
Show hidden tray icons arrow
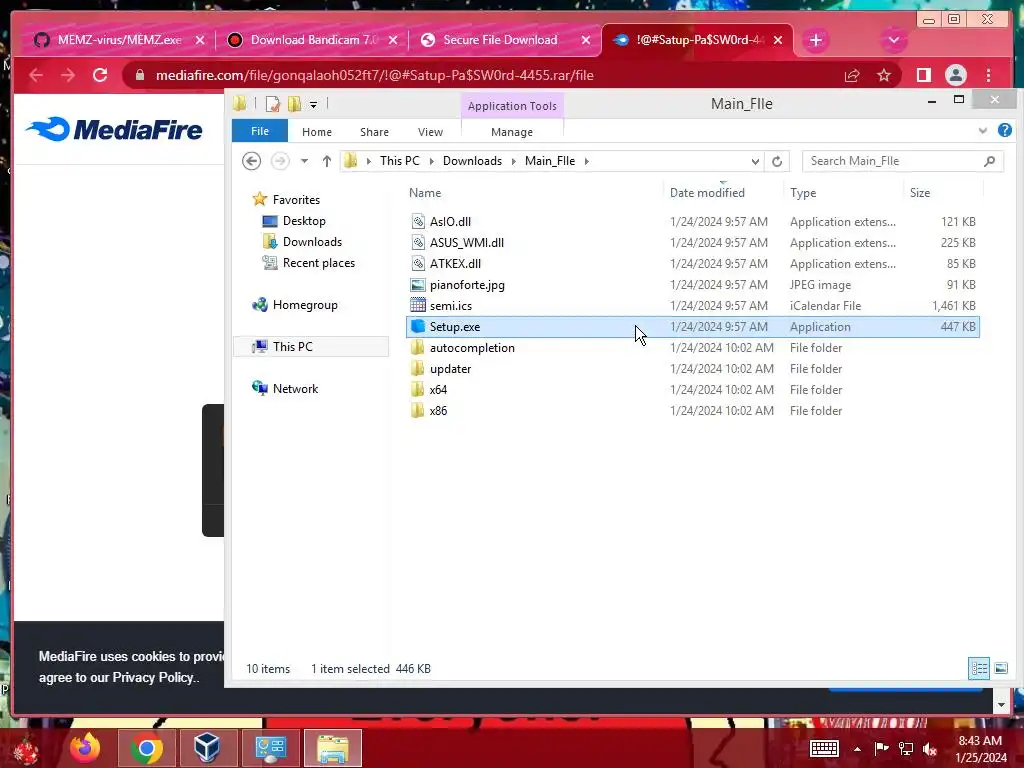pos(857,749)
